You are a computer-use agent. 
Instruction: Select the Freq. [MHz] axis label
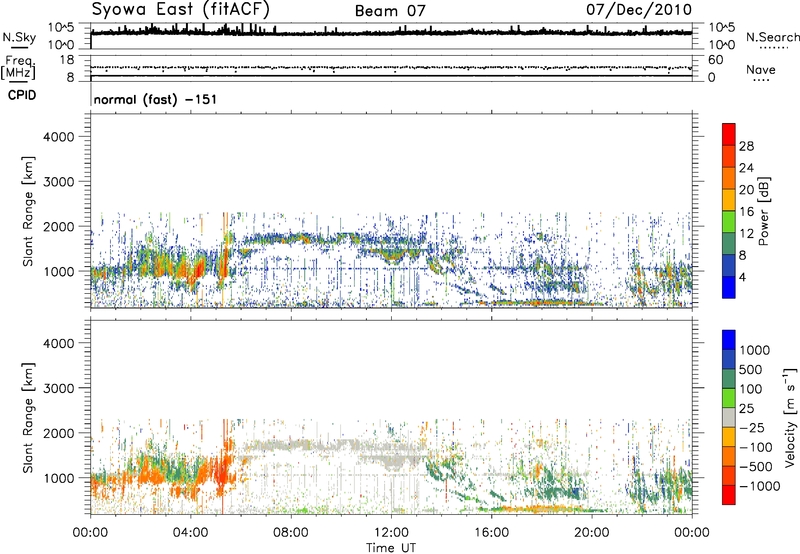pyautogui.click(x=18, y=68)
